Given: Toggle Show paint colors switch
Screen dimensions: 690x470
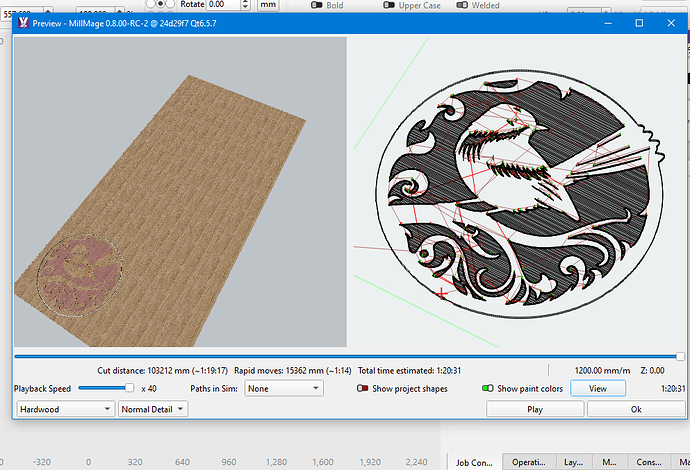Looking at the screenshot, I should pyautogui.click(x=488, y=389).
